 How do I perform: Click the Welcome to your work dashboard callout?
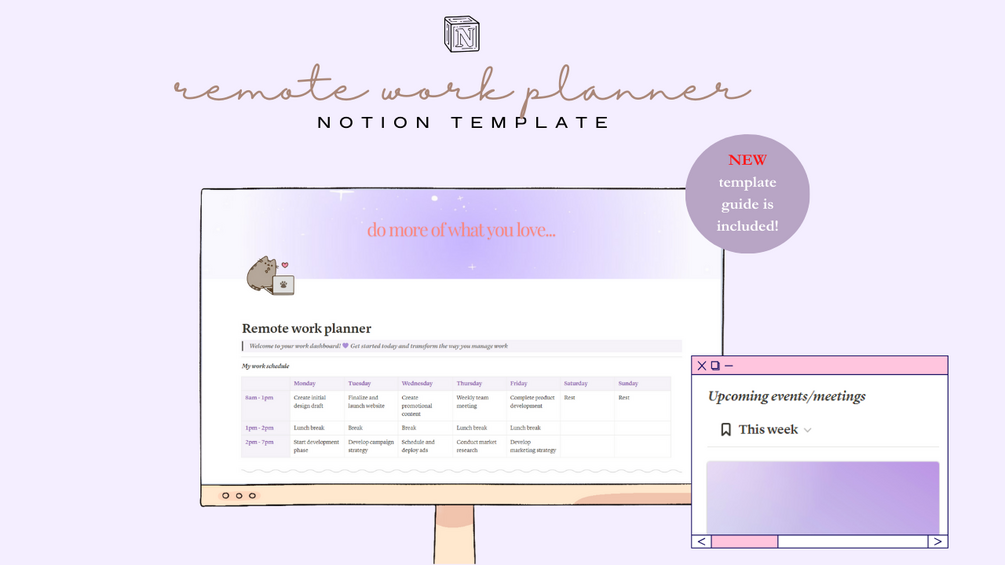pos(461,346)
